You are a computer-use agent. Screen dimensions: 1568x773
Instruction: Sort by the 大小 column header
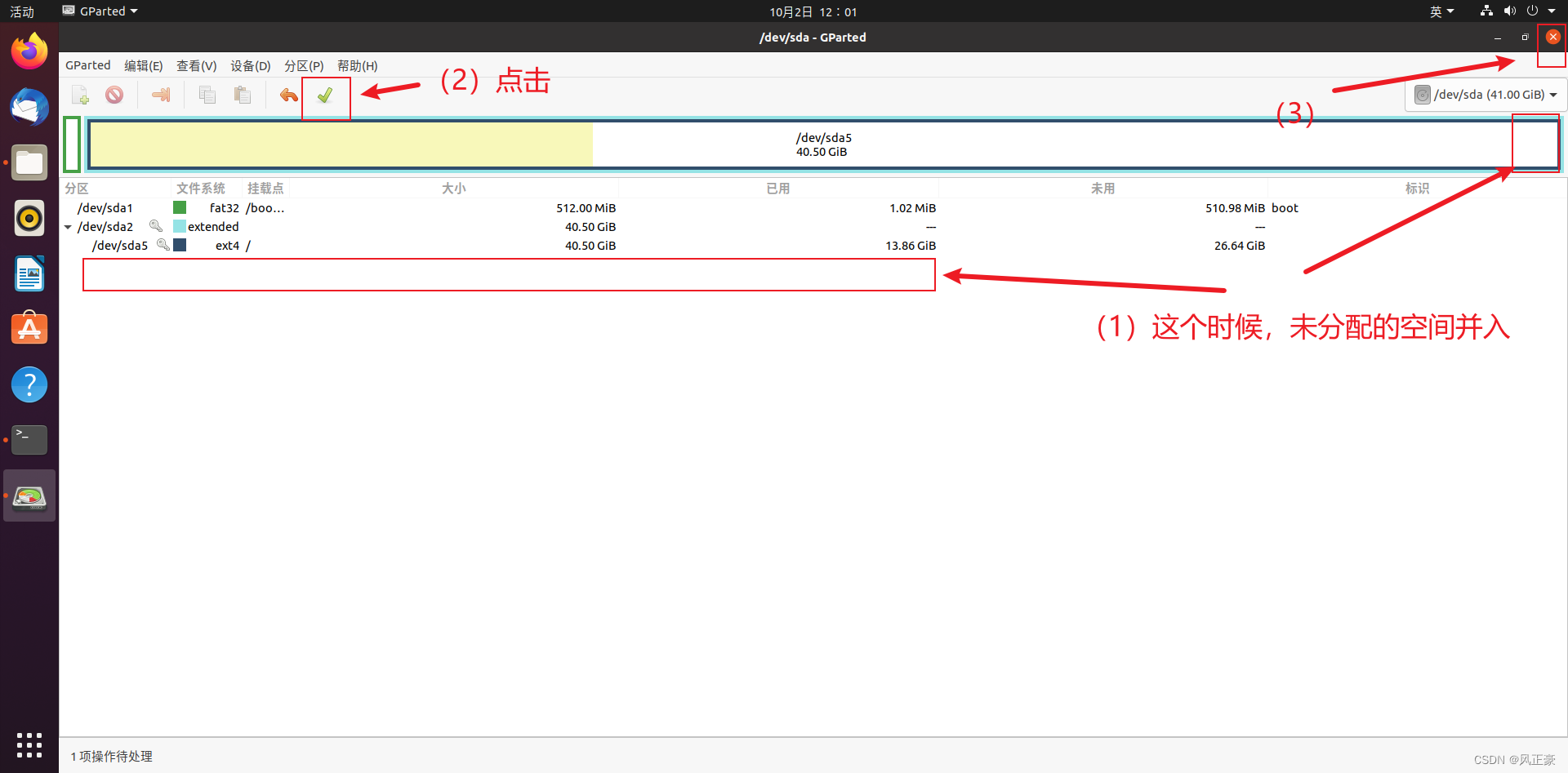pyautogui.click(x=454, y=189)
